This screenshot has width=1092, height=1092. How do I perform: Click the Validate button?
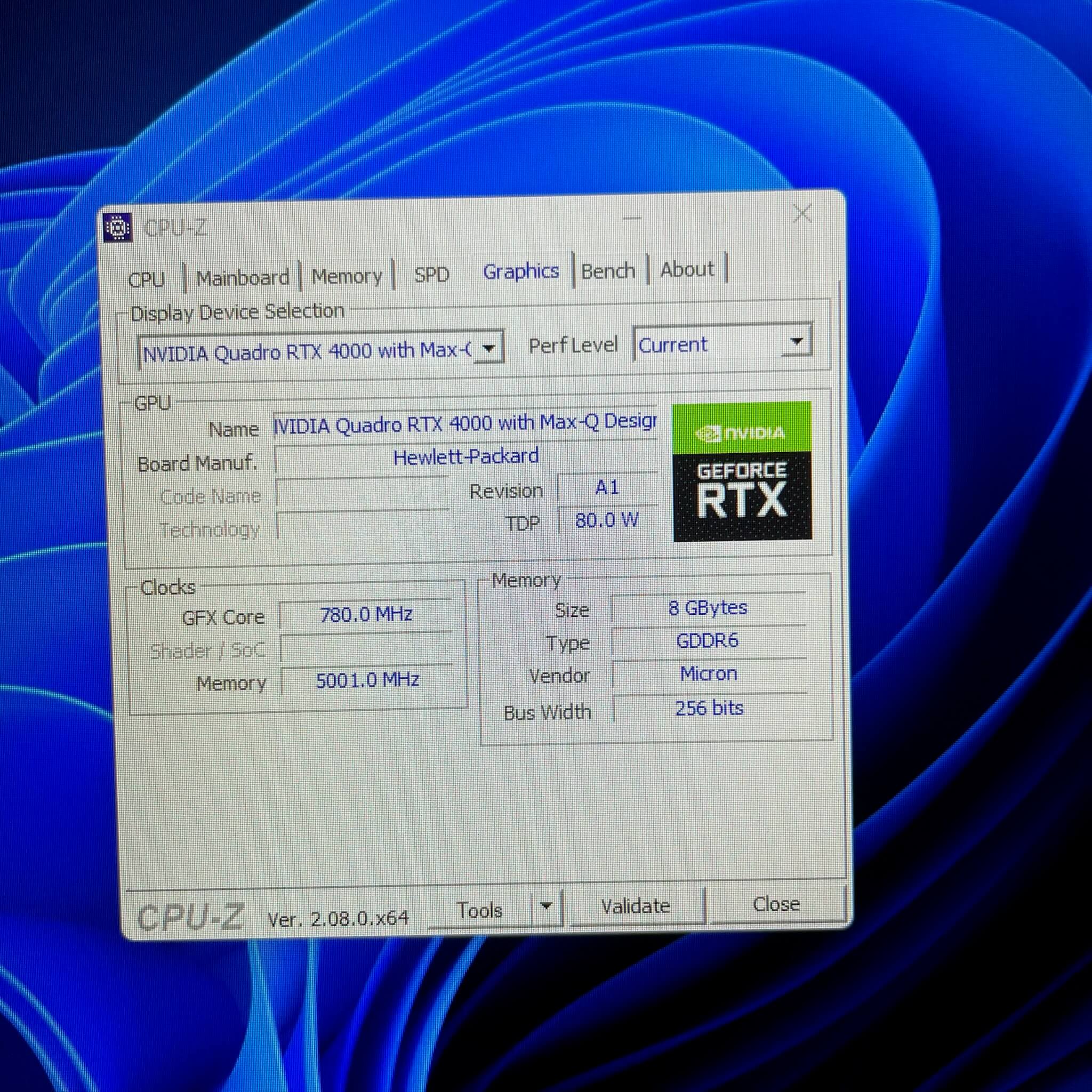[636, 906]
